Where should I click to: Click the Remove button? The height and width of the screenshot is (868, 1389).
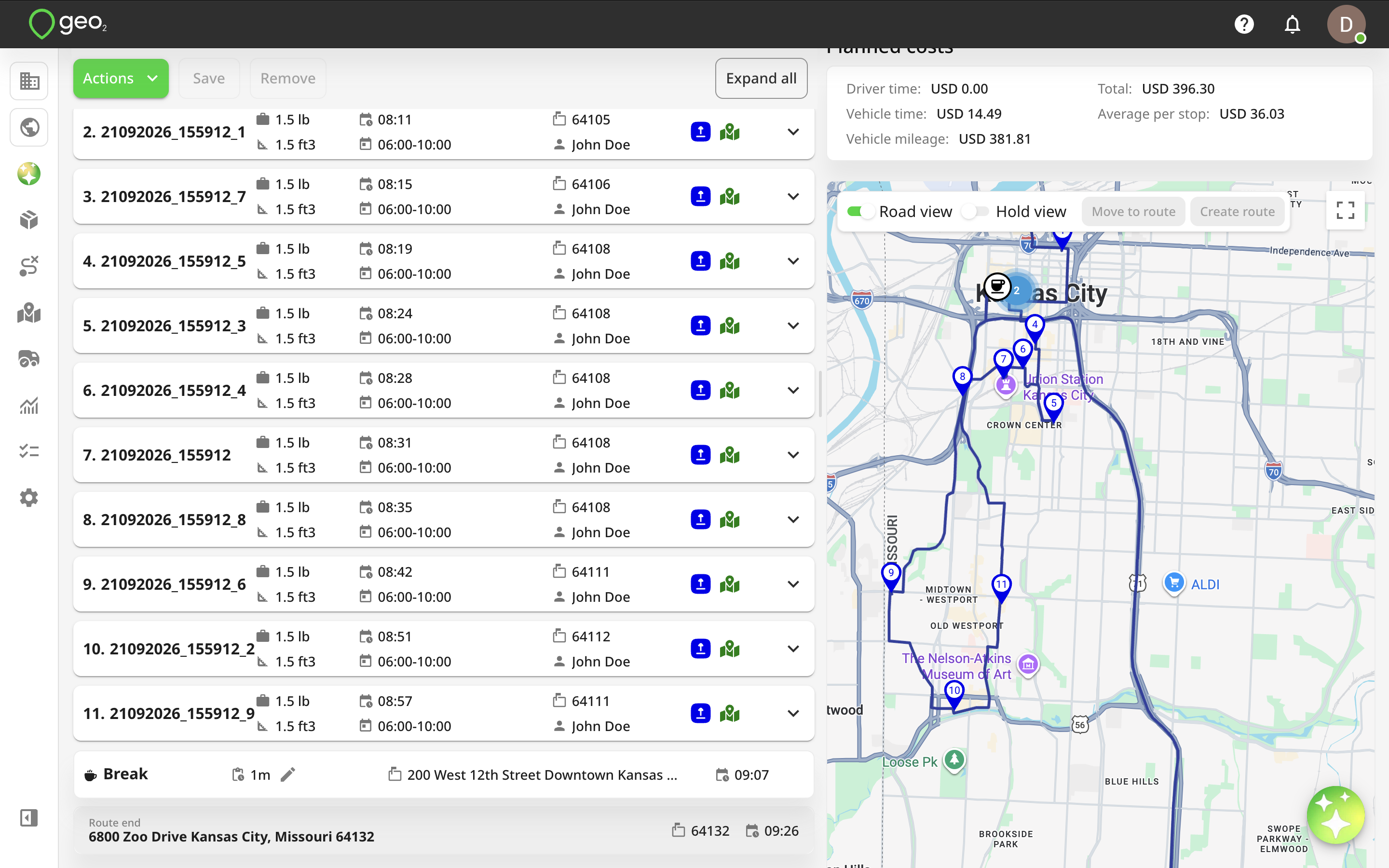pos(287,78)
